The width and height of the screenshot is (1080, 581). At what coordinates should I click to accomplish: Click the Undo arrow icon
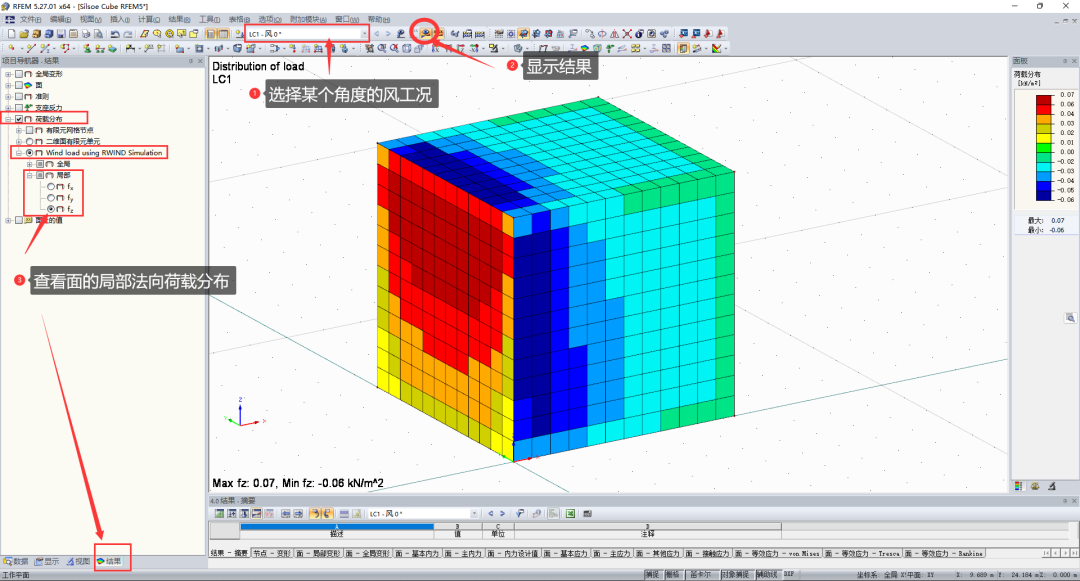[x=115, y=34]
